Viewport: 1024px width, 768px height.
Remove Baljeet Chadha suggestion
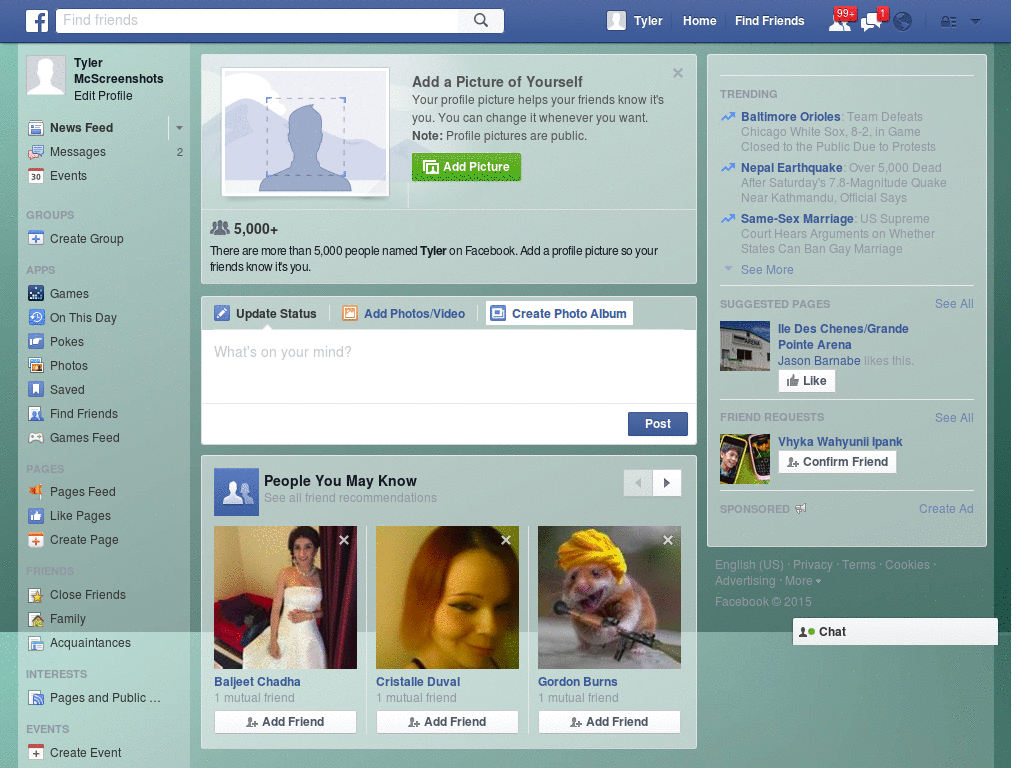pyautogui.click(x=344, y=540)
